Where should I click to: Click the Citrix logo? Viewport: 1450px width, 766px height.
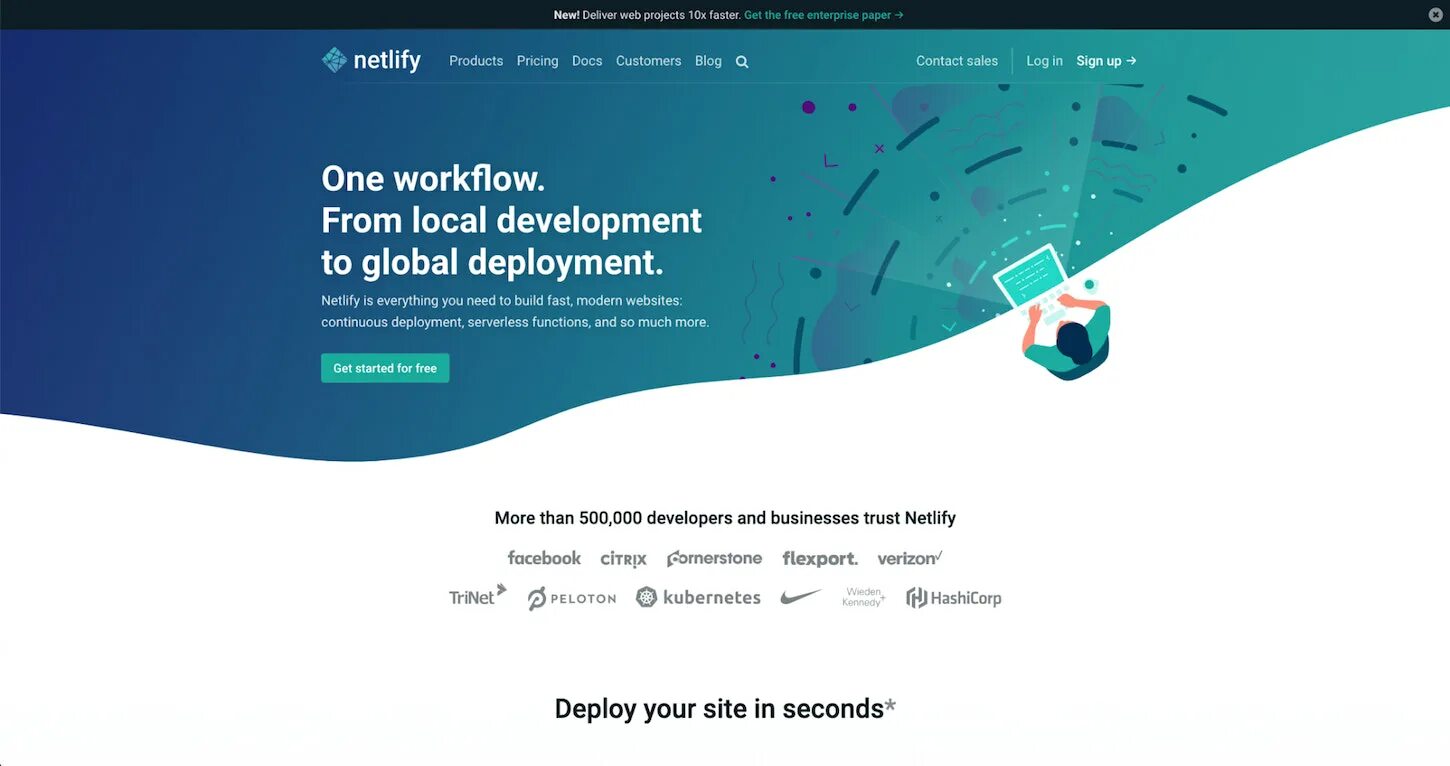click(x=623, y=559)
